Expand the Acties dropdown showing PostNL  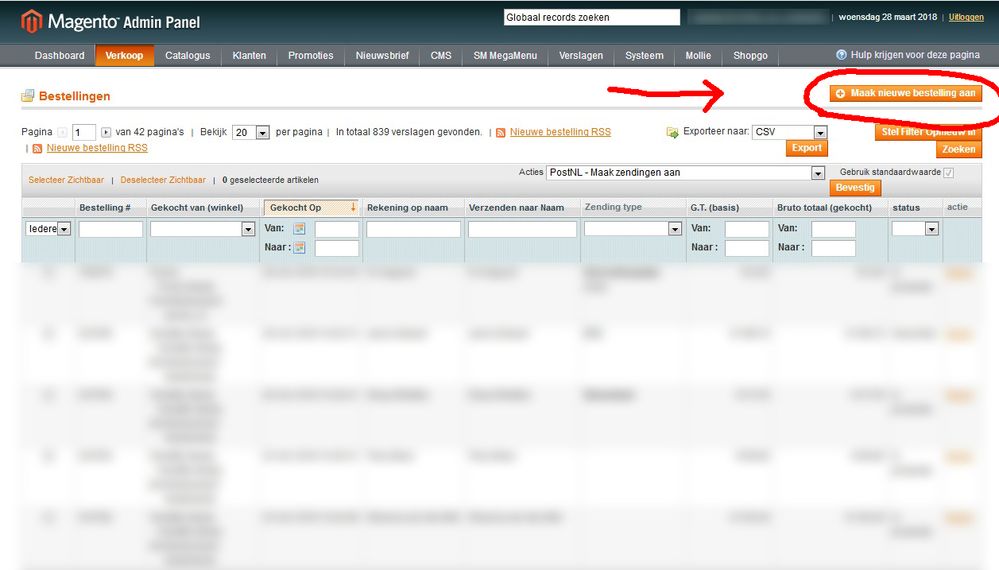[x=817, y=173]
